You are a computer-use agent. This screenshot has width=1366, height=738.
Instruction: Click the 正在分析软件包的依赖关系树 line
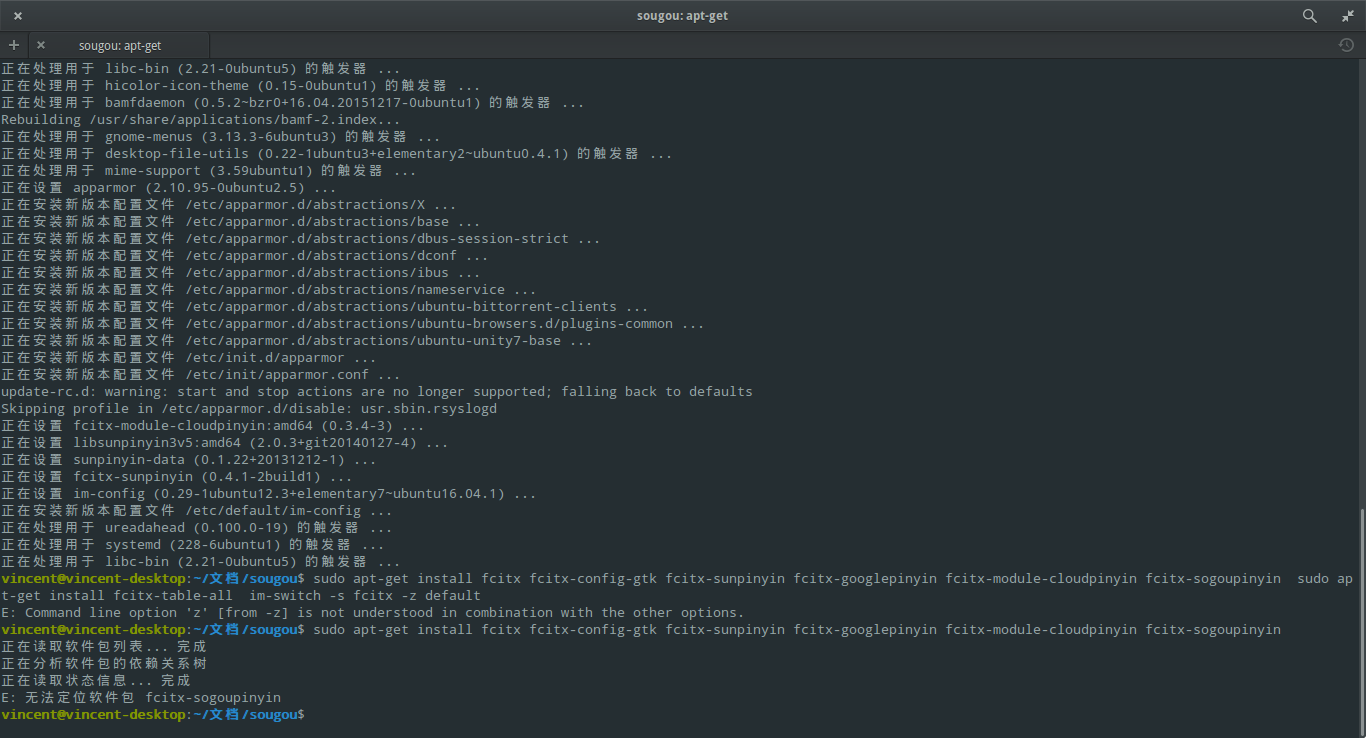click(x=104, y=664)
